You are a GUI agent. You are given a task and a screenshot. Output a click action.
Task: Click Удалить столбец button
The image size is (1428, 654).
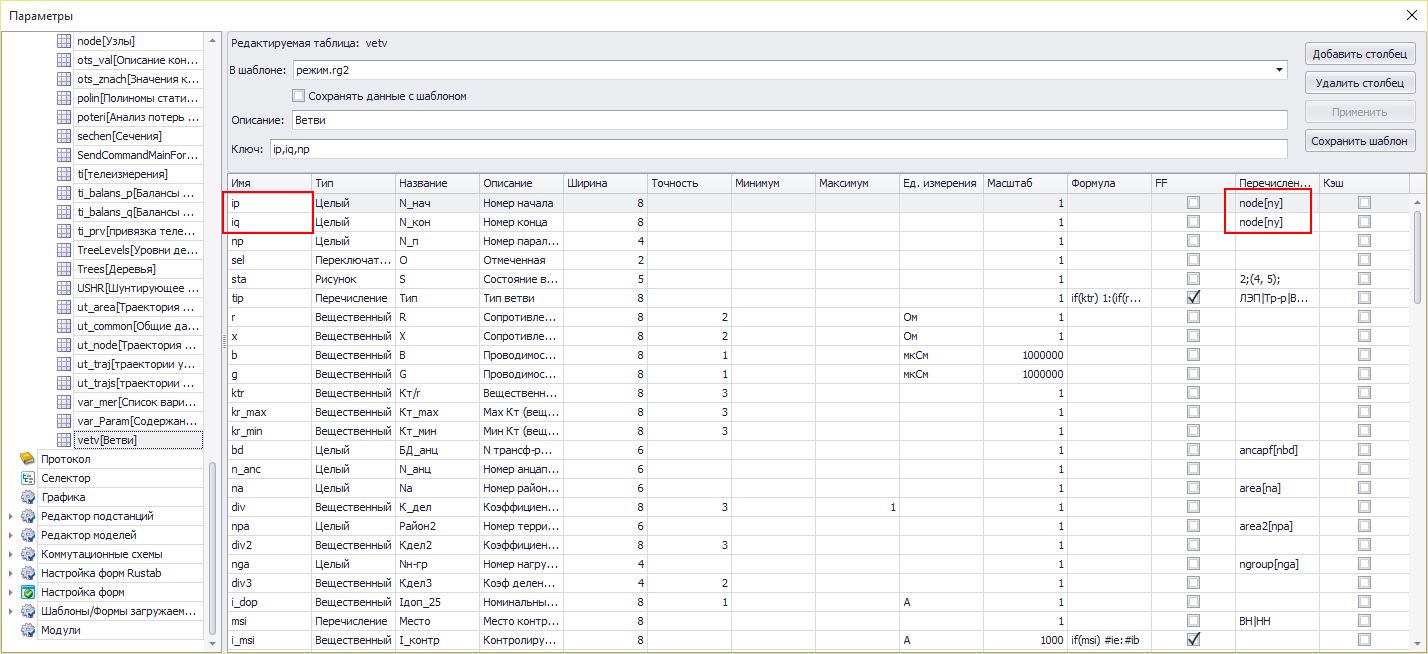coord(1359,83)
